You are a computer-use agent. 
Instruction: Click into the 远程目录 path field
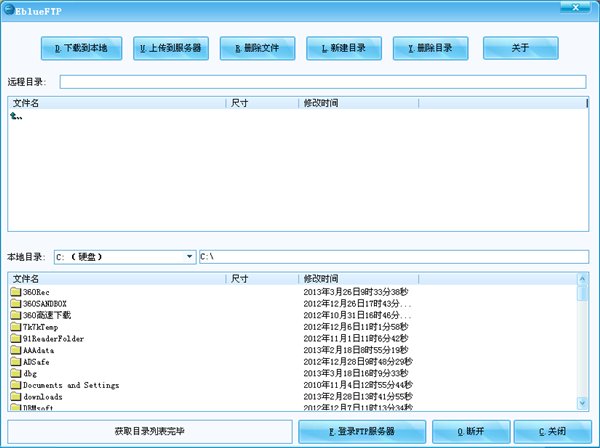tap(323, 82)
